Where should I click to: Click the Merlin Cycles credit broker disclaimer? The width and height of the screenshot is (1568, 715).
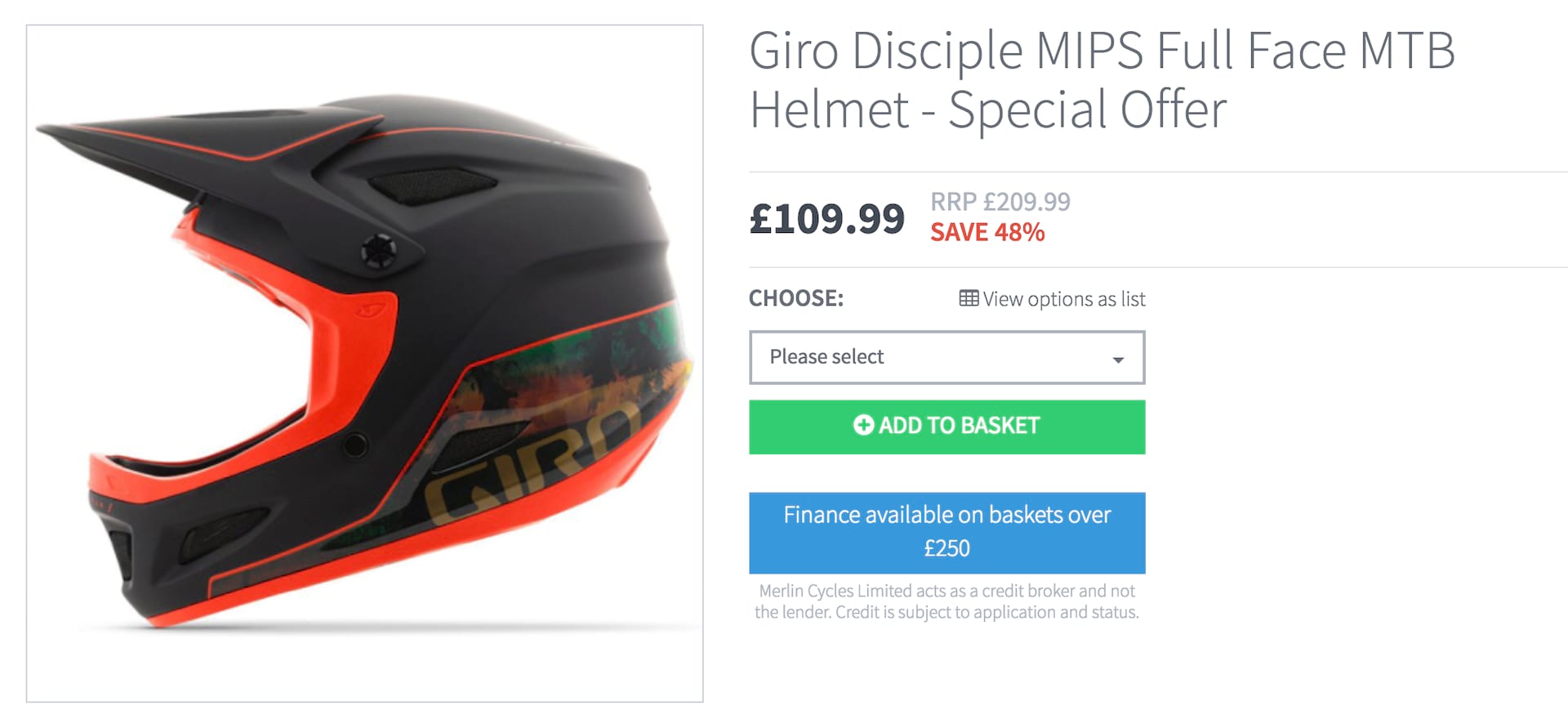(x=947, y=601)
